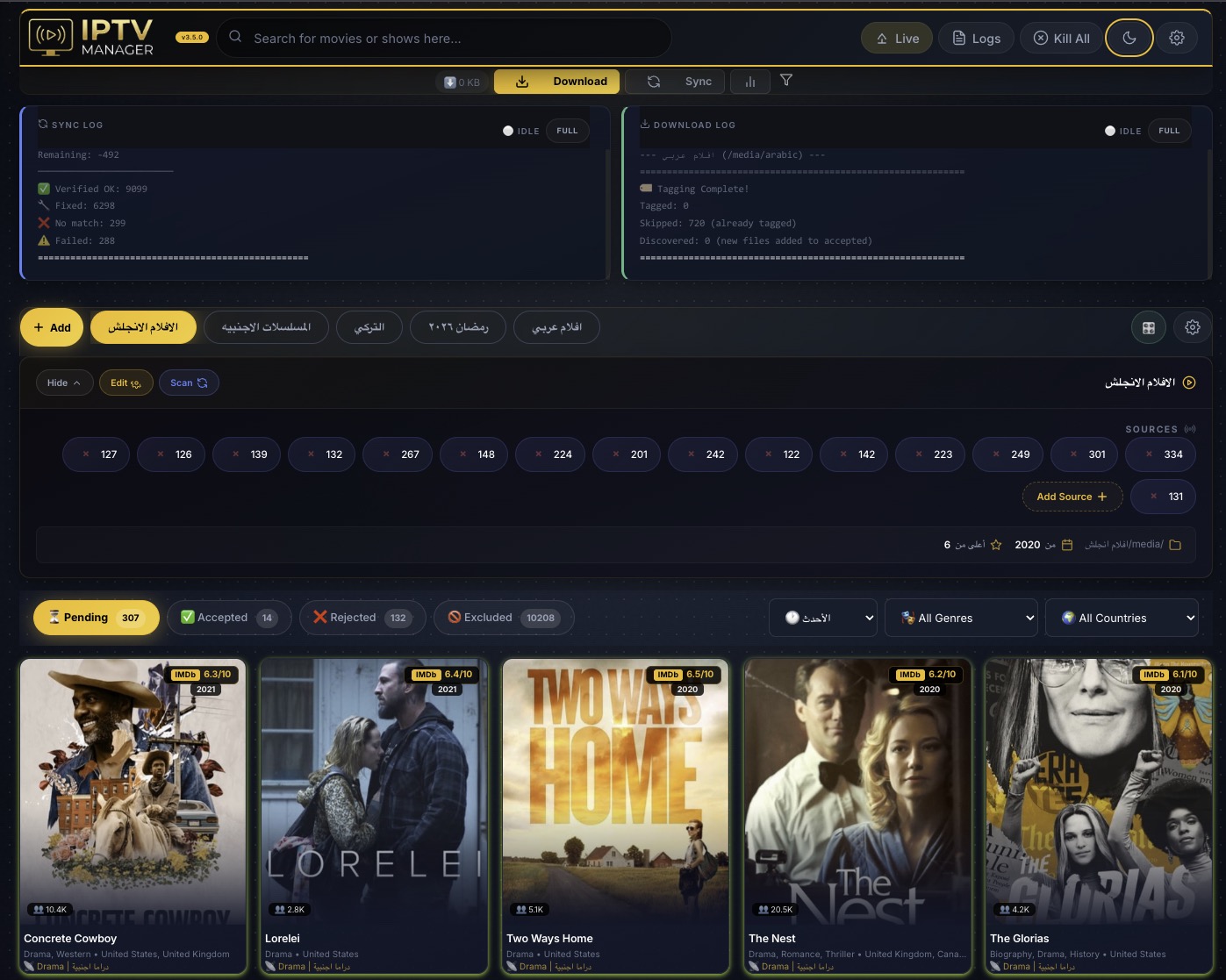
Task: Click the Scan button
Action: click(x=189, y=383)
